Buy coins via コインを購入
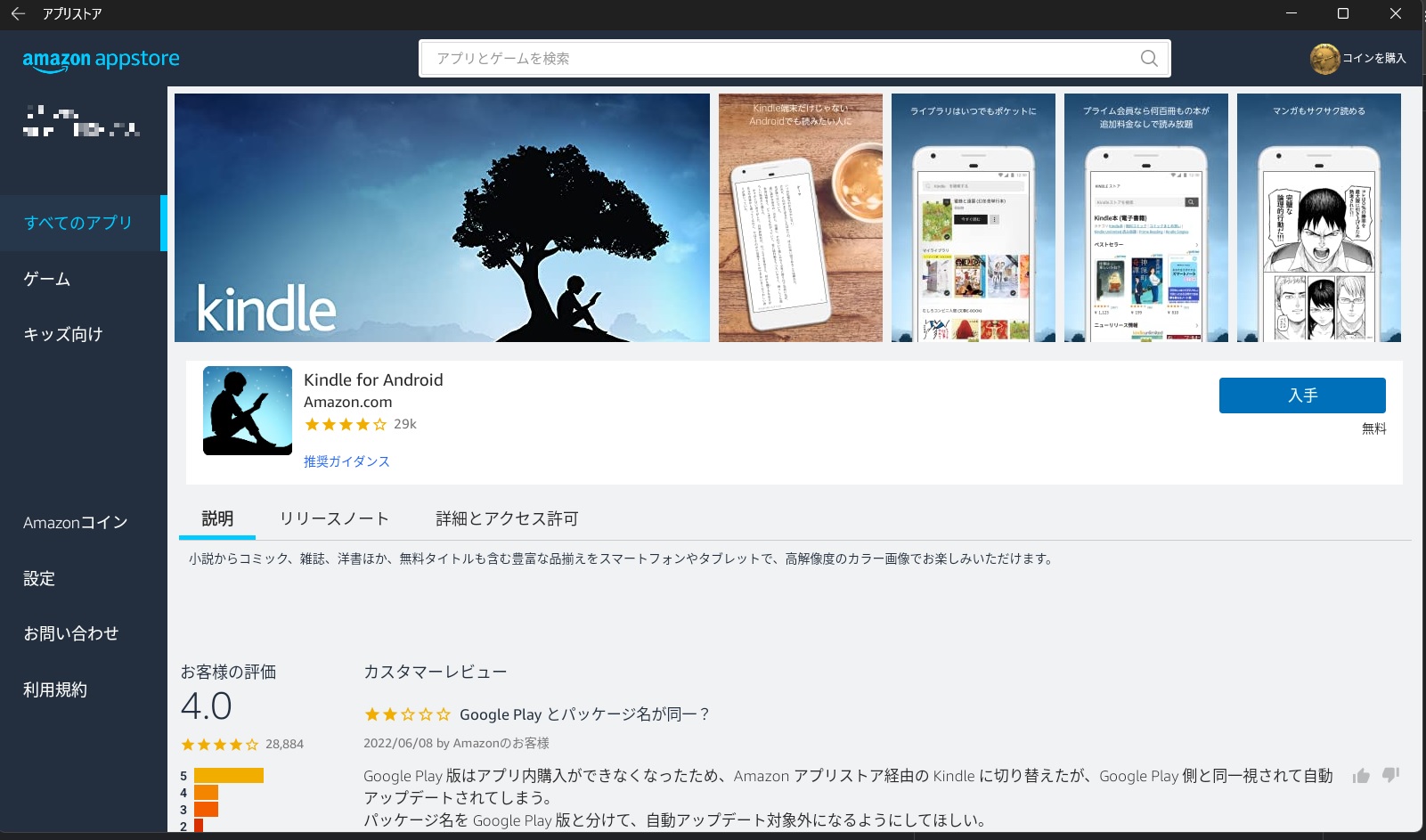1426x840 pixels. (1373, 59)
